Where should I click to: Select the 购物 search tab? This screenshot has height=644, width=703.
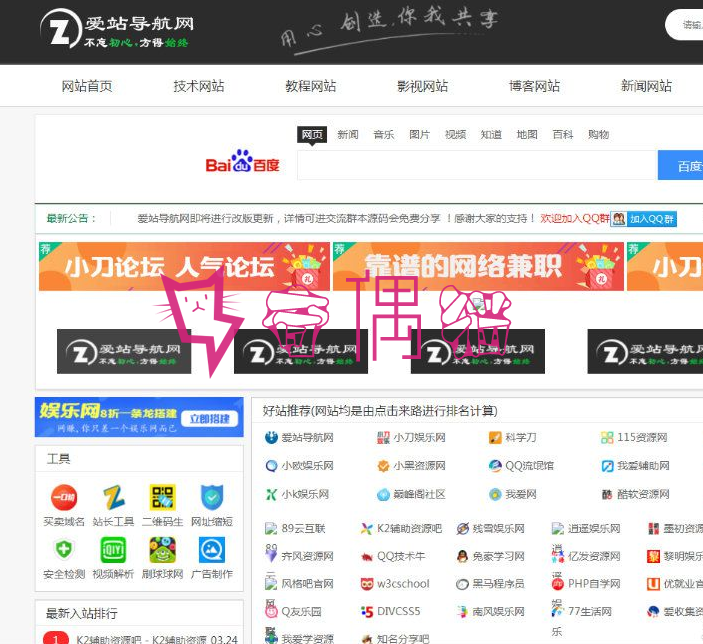point(599,135)
